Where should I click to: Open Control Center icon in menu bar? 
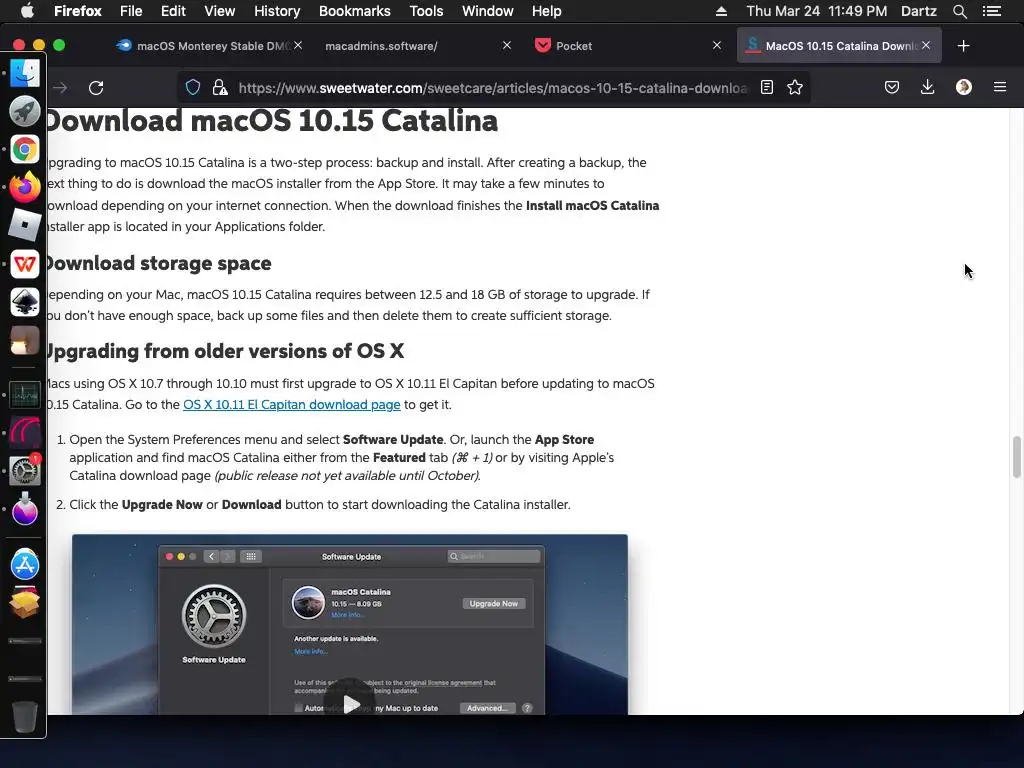tap(992, 11)
